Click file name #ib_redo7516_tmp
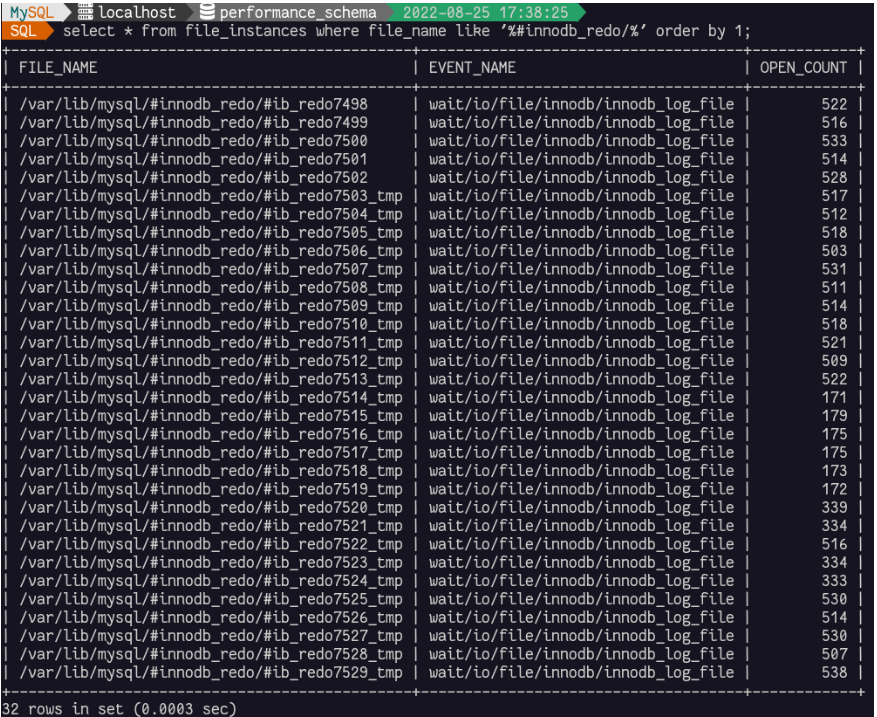Image resolution: width=877 pixels, height=717 pixels. click(x=211, y=434)
